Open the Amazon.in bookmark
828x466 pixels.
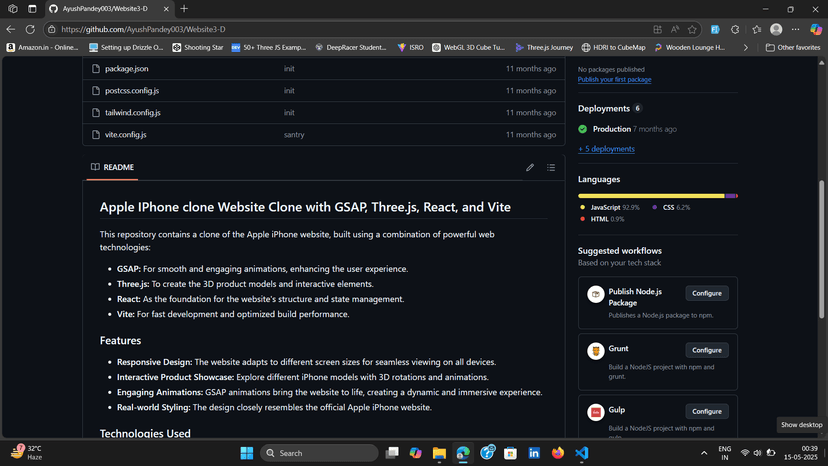42,48
